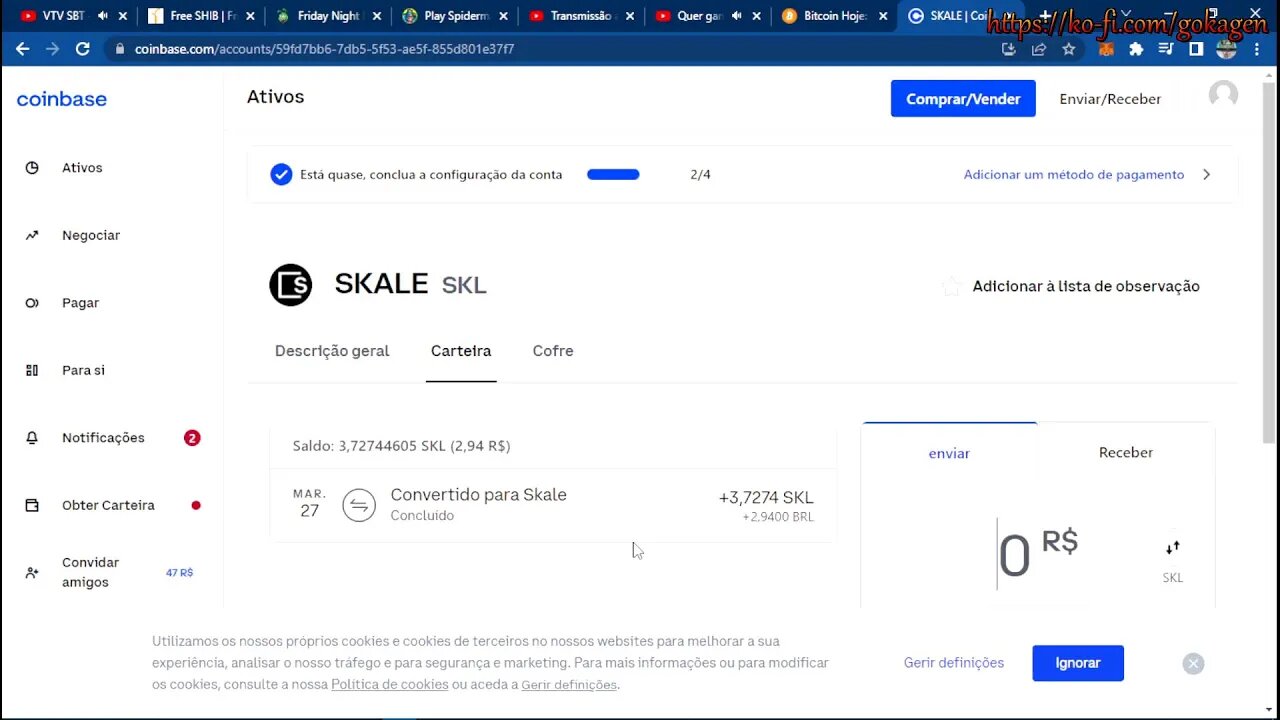The image size is (1280, 720).
Task: Switch to the Cofre tab
Action: point(553,351)
